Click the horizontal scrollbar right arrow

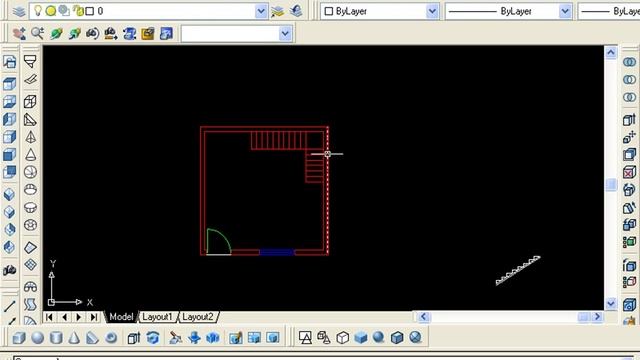click(597, 317)
